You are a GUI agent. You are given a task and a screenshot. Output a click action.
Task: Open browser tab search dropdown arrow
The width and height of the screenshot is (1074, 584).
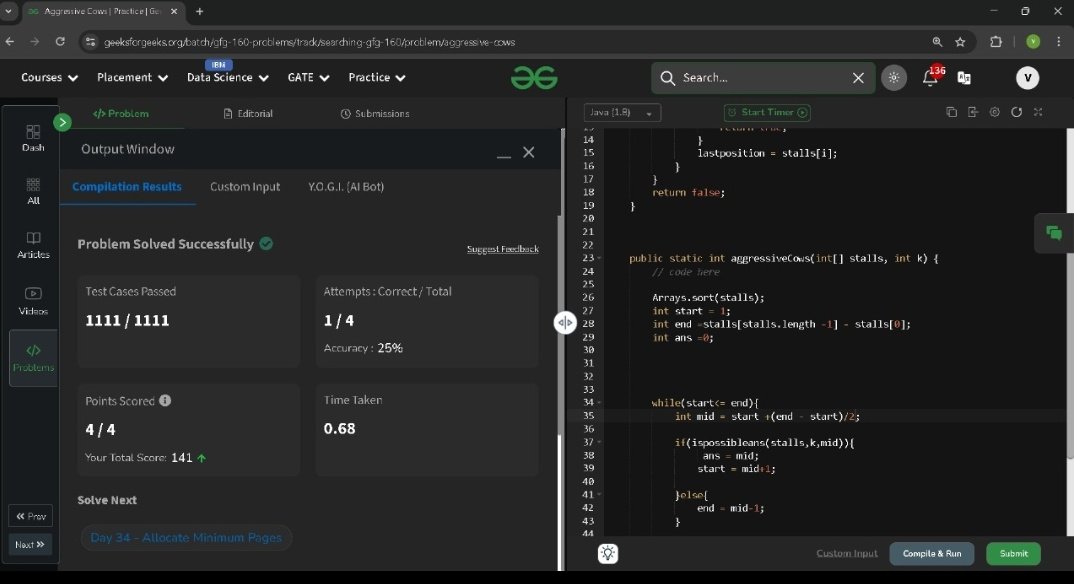8,12
